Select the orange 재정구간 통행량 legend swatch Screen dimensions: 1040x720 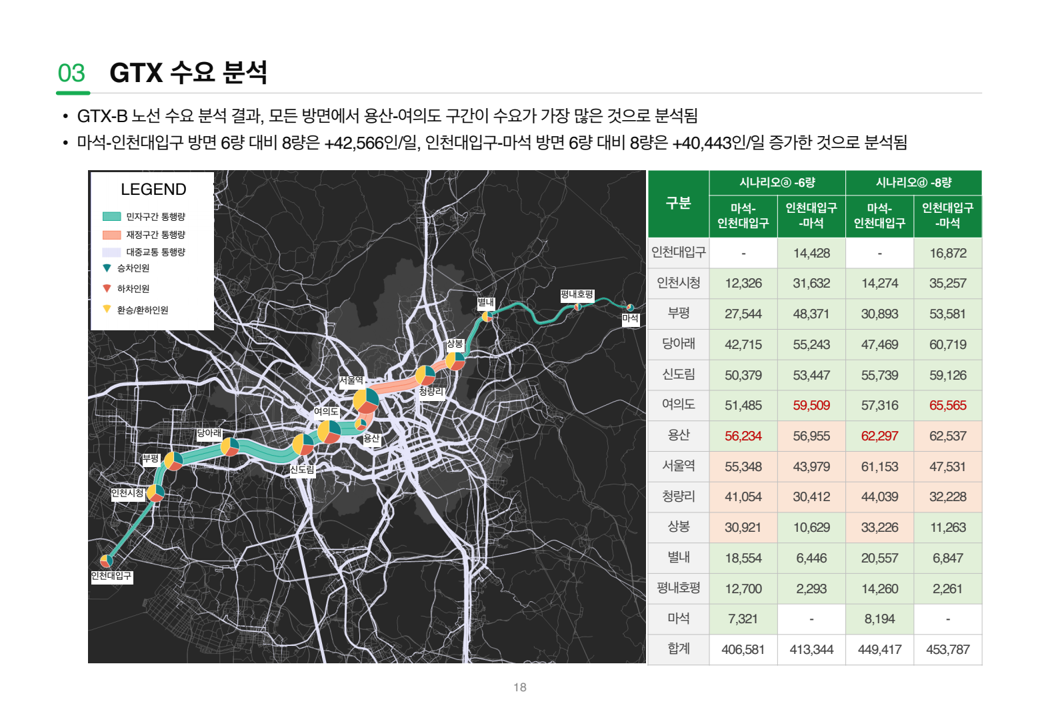111,235
